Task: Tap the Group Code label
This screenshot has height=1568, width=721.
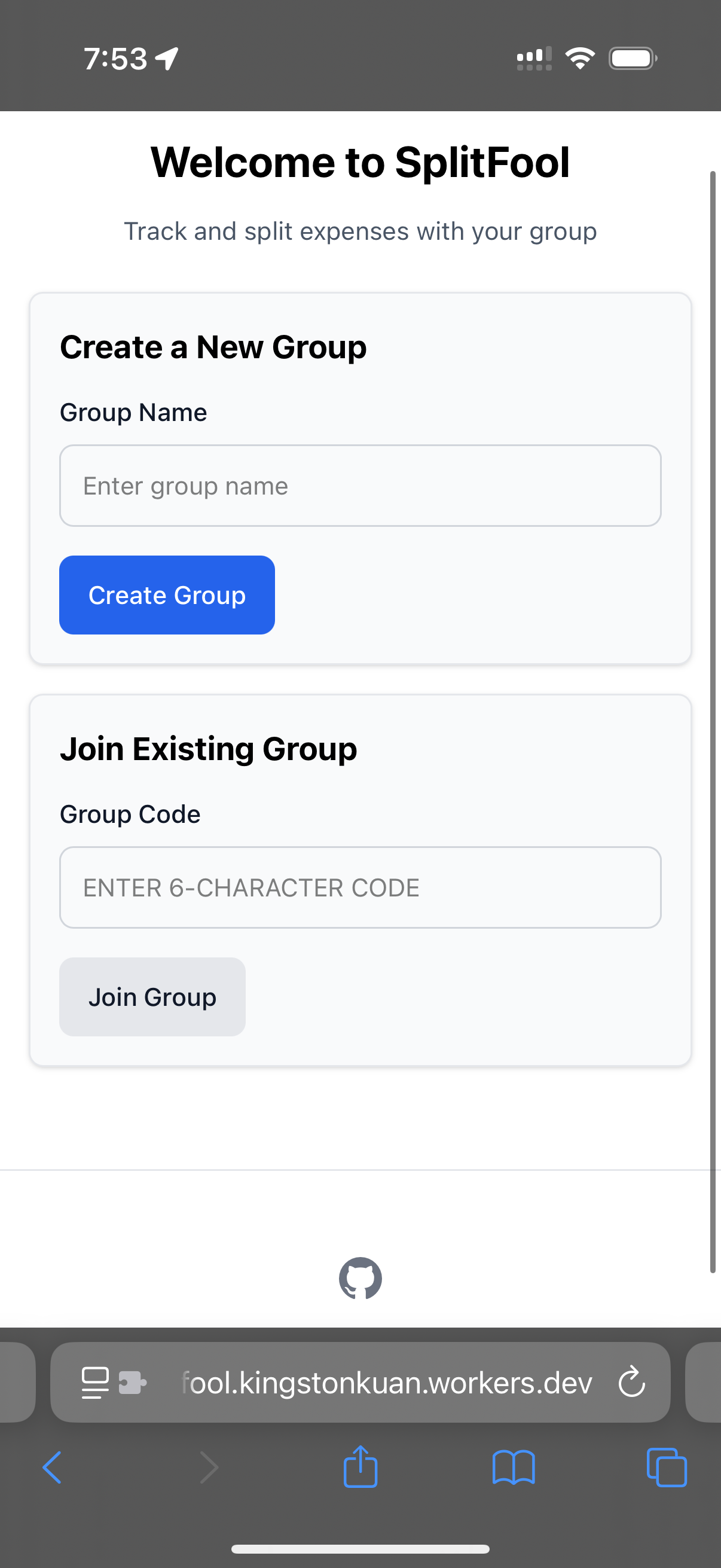Action: 130,814
